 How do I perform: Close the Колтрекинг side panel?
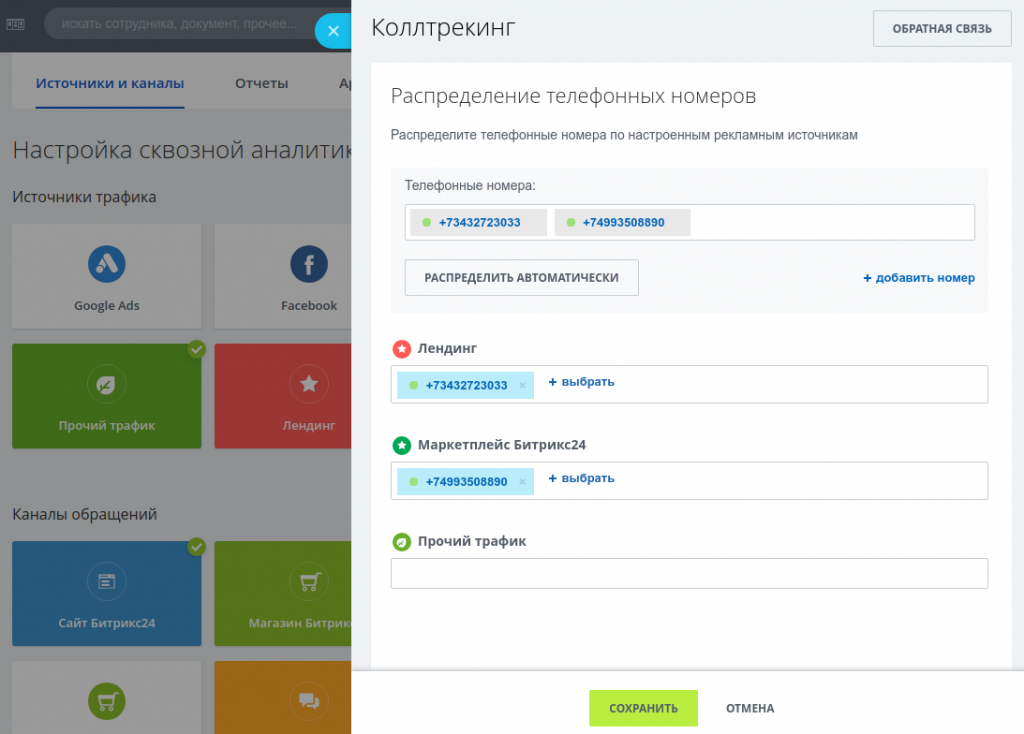(x=333, y=31)
